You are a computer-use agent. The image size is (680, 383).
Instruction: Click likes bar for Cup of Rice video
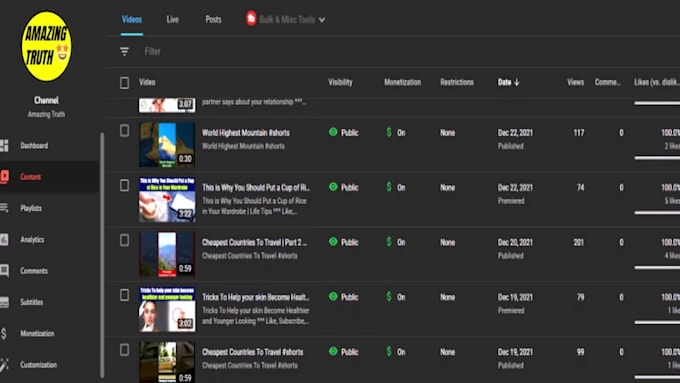click(x=657, y=213)
